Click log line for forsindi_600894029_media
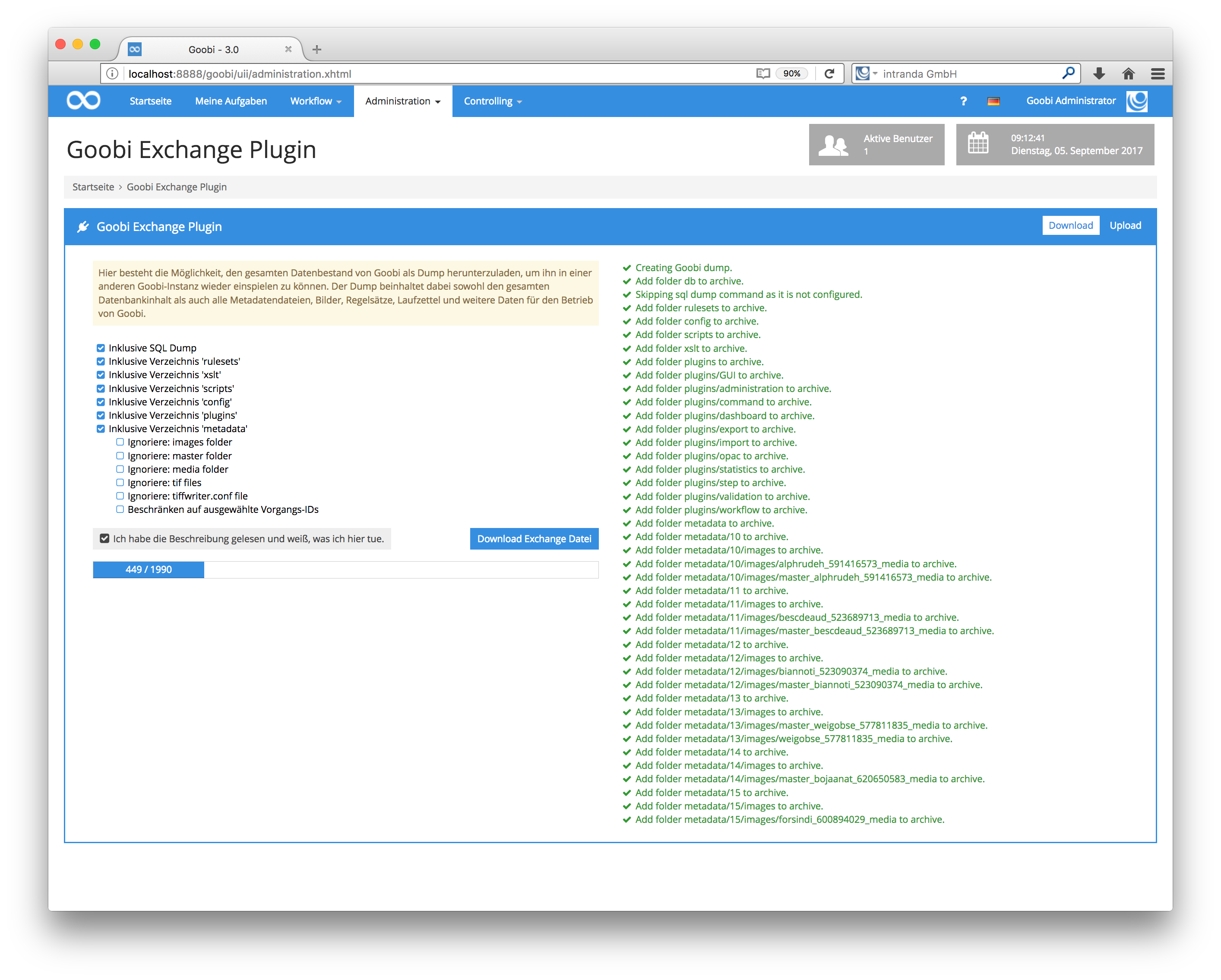Screen dimensions: 1221x980 click(x=790, y=819)
